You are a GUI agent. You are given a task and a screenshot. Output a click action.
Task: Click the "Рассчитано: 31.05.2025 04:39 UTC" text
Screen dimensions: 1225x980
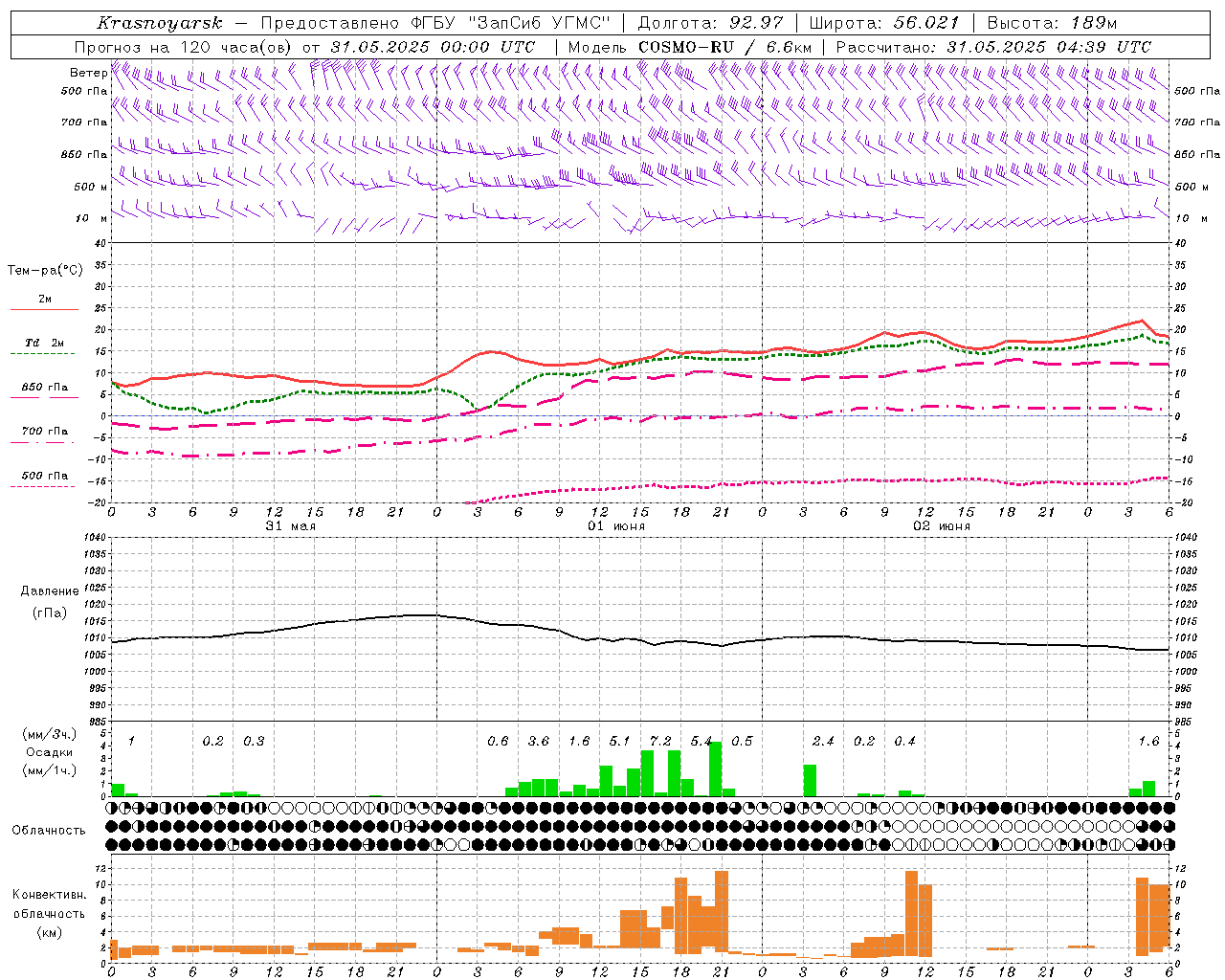pos(993,47)
